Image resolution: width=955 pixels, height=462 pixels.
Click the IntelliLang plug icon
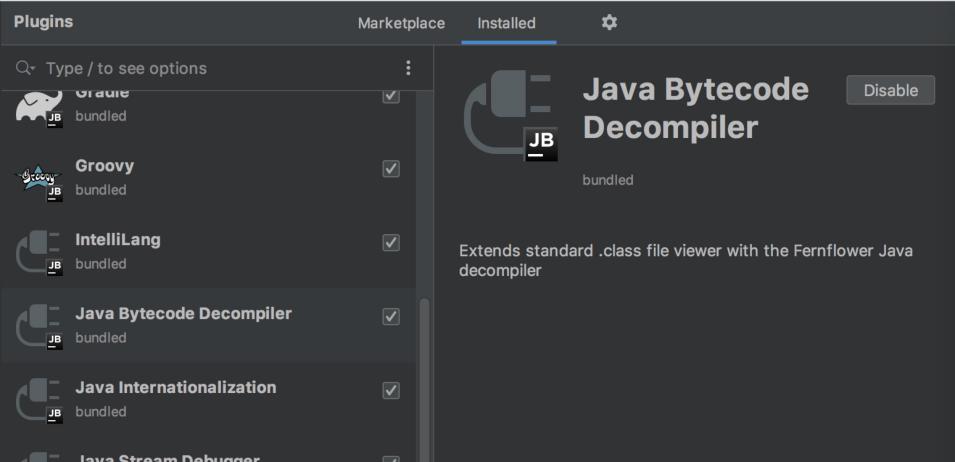pyautogui.click(x=38, y=252)
